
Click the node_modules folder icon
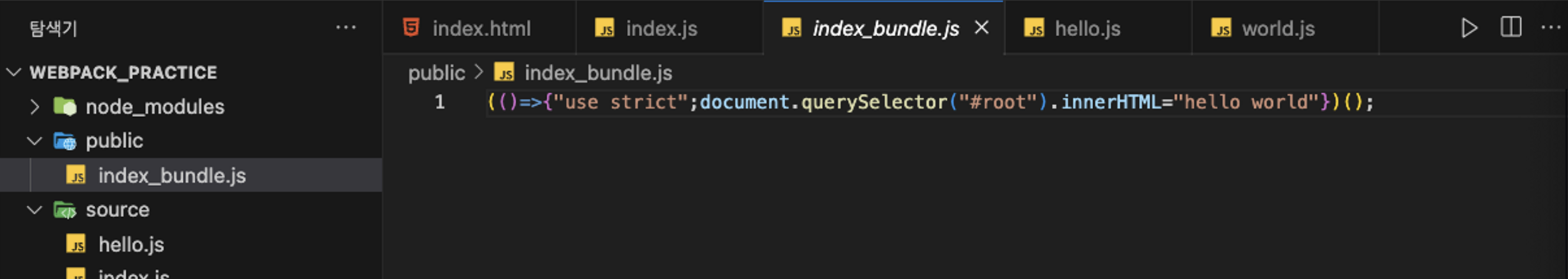point(64,107)
